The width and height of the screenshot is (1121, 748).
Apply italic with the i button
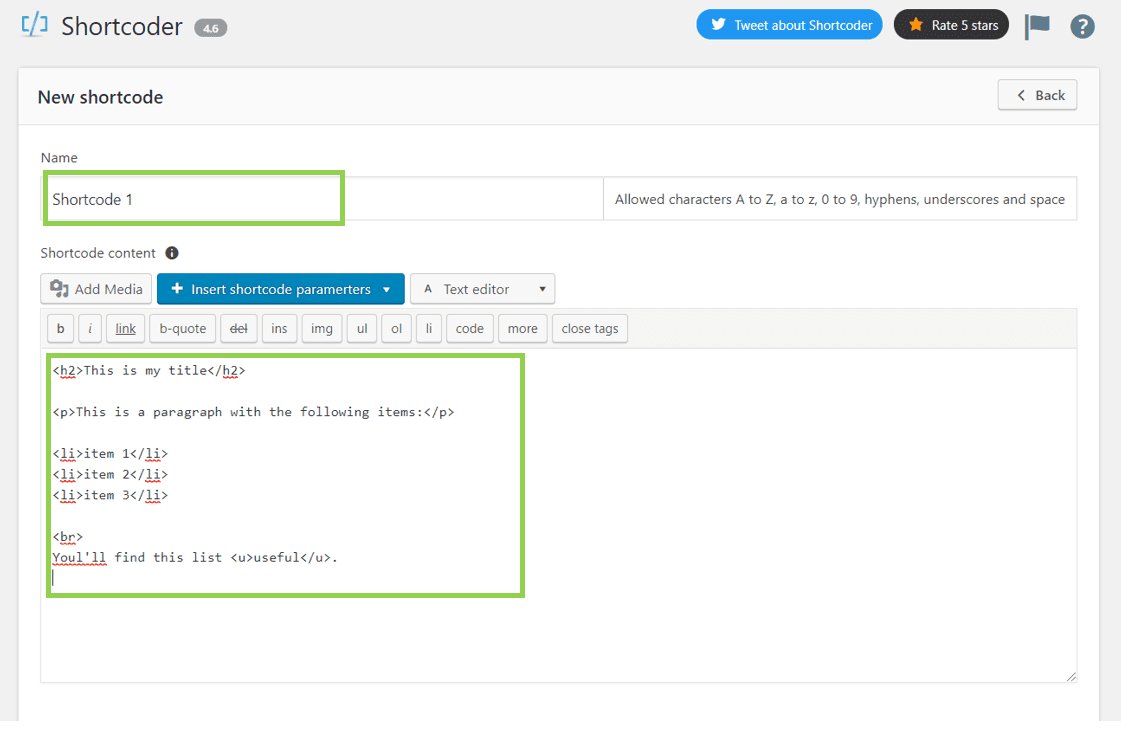pos(89,328)
